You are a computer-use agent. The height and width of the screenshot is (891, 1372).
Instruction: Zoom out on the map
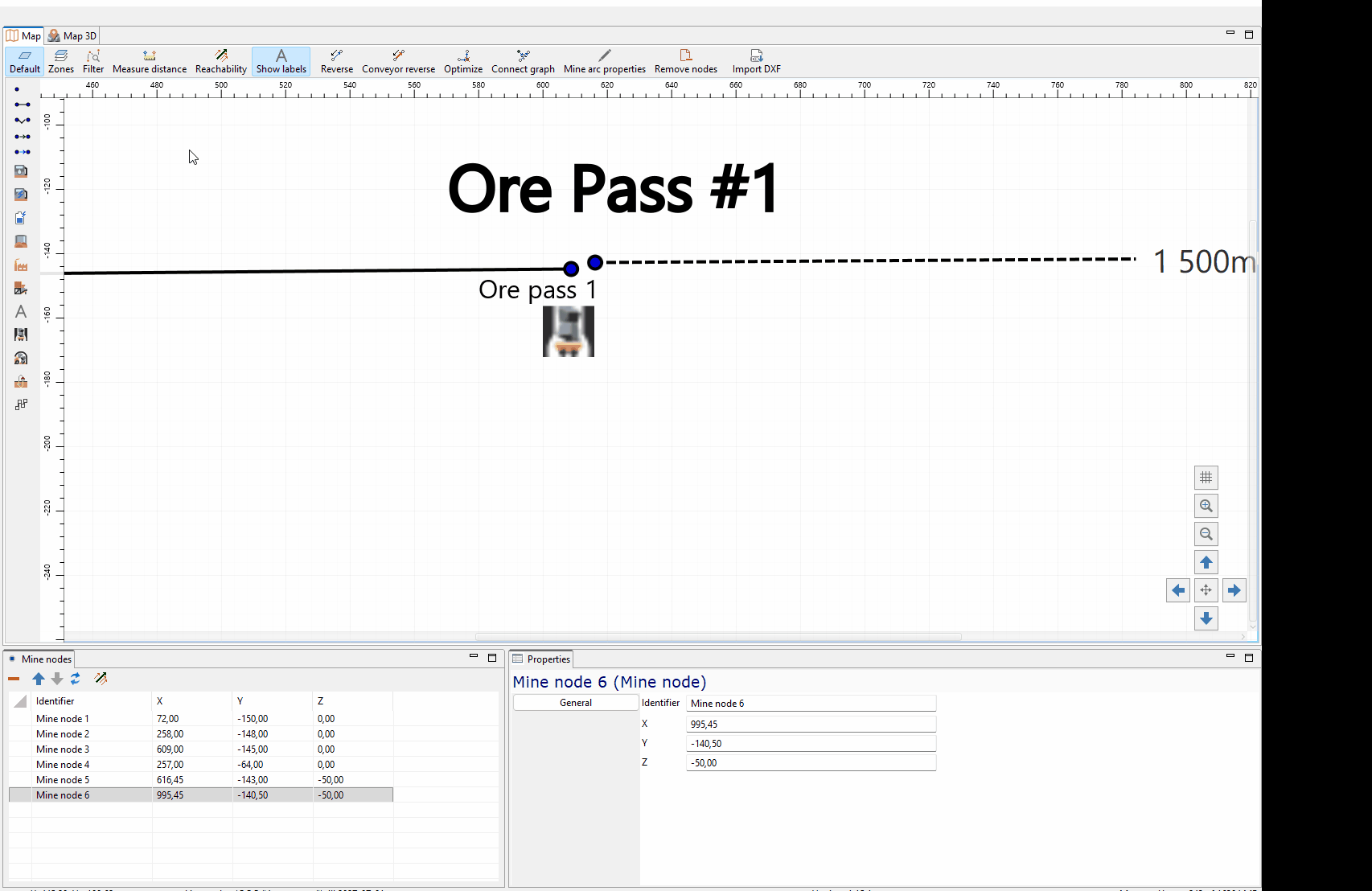1206,534
